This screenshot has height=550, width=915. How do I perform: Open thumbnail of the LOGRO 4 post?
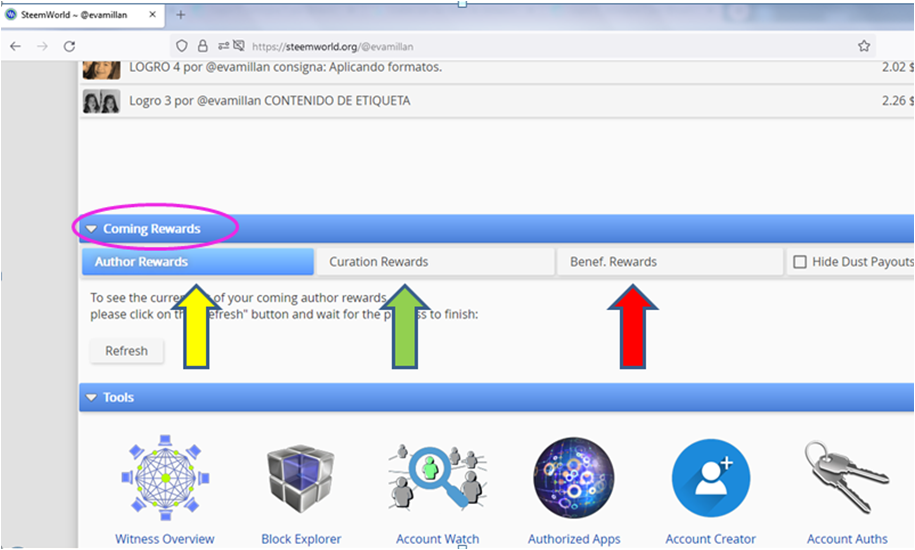pyautogui.click(x=102, y=69)
